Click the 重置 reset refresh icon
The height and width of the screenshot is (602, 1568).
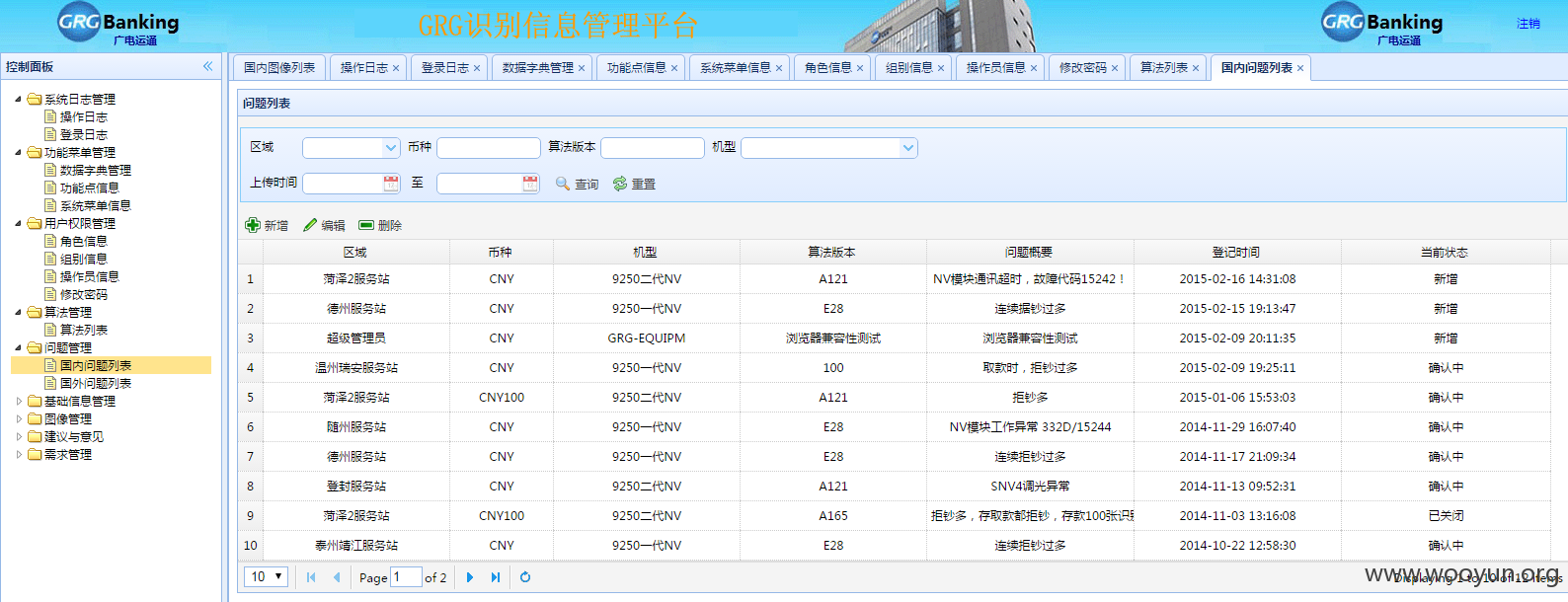[620, 184]
